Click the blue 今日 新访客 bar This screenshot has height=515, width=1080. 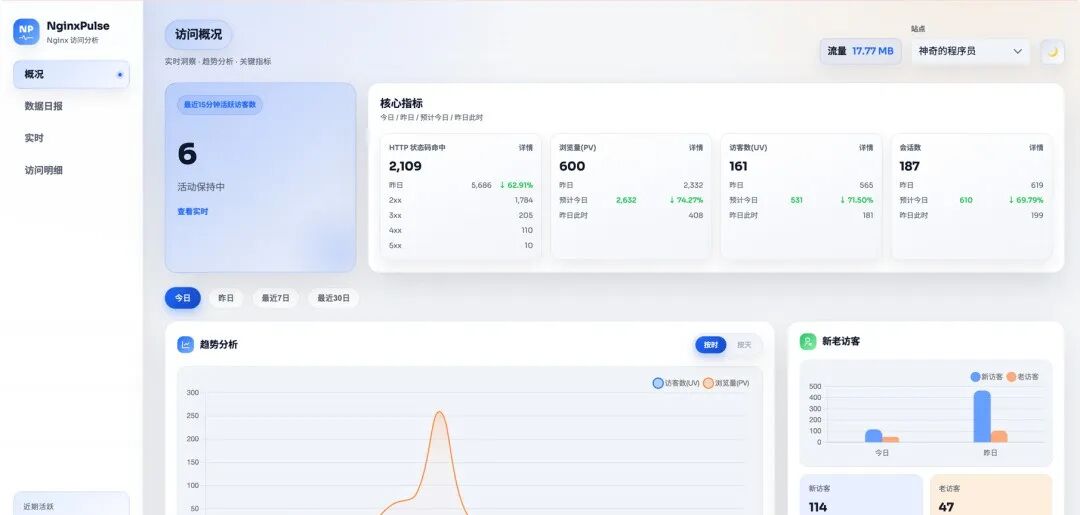click(873, 436)
